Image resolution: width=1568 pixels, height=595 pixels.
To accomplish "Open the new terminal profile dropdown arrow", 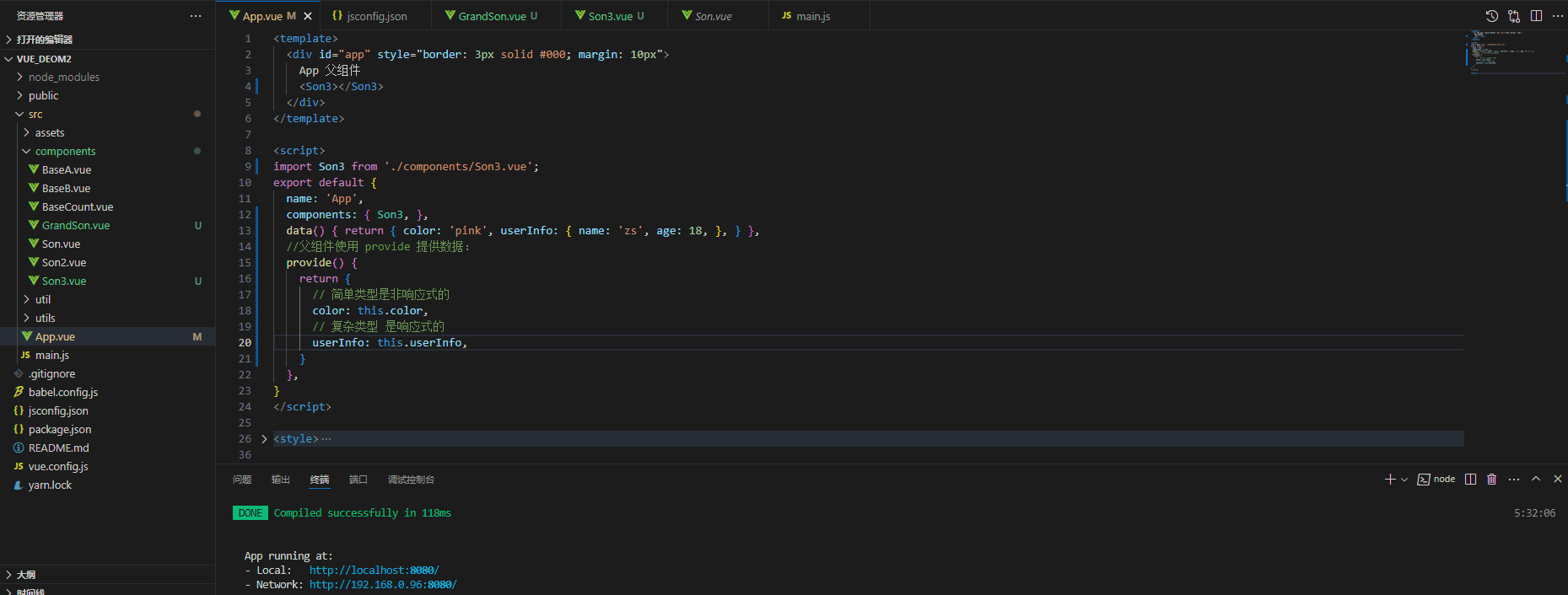I will (x=1404, y=479).
